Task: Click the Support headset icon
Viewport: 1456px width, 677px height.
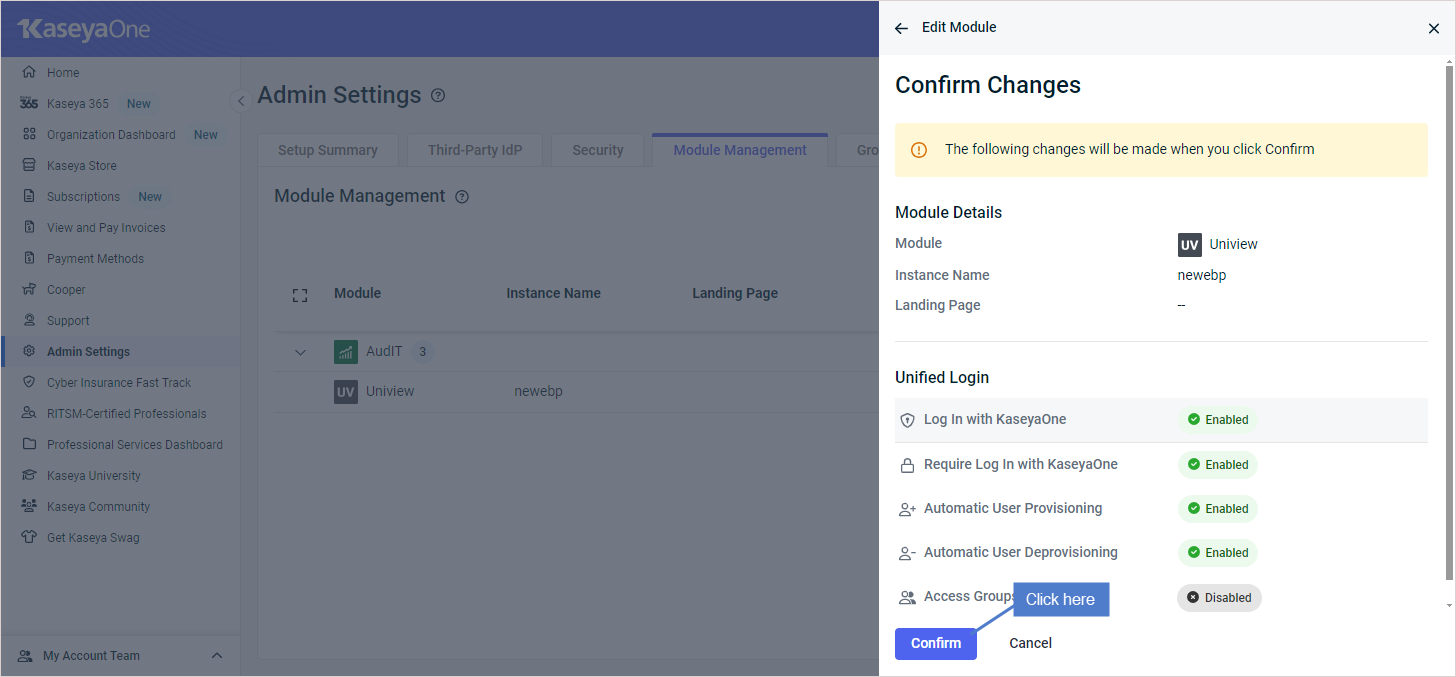Action: [x=29, y=320]
